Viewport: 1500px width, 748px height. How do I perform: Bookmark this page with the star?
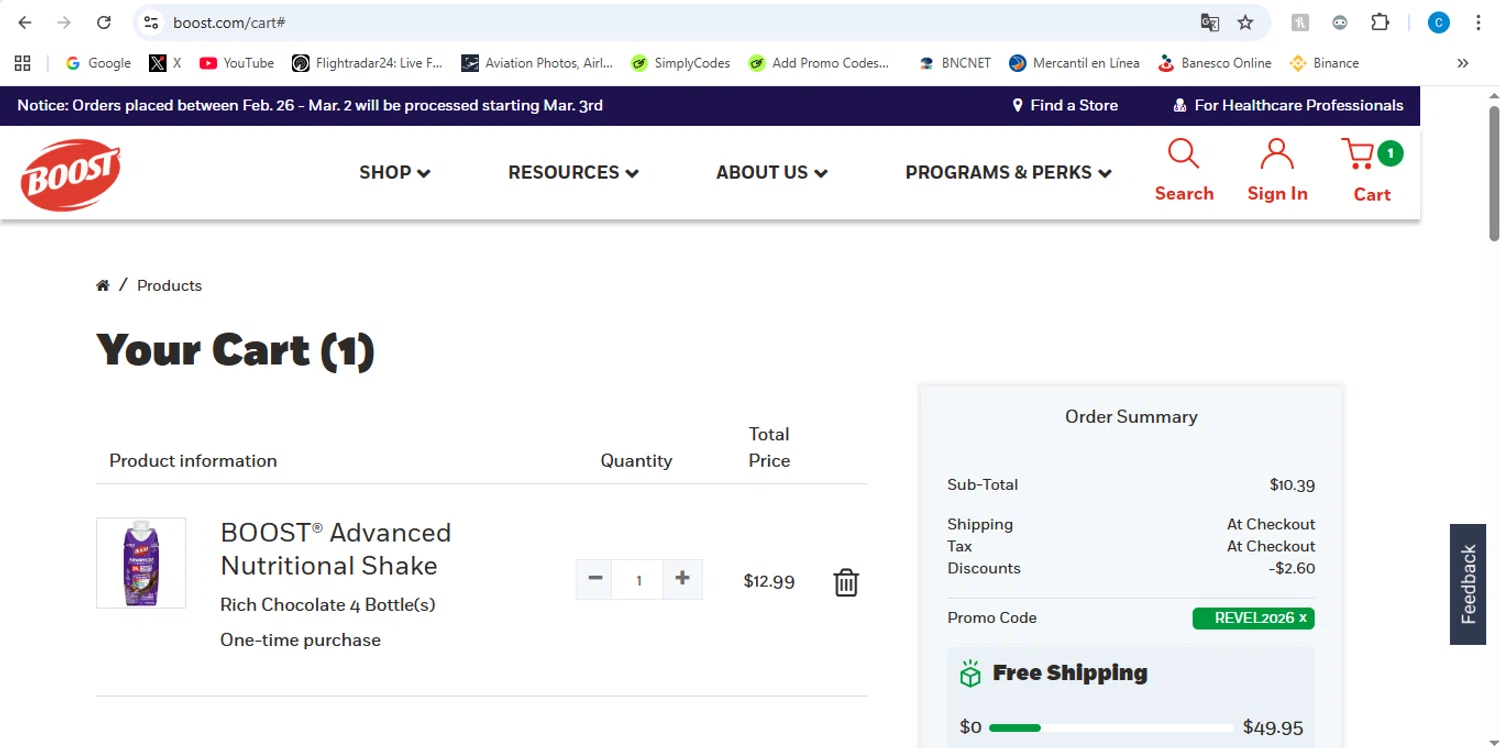point(1245,22)
